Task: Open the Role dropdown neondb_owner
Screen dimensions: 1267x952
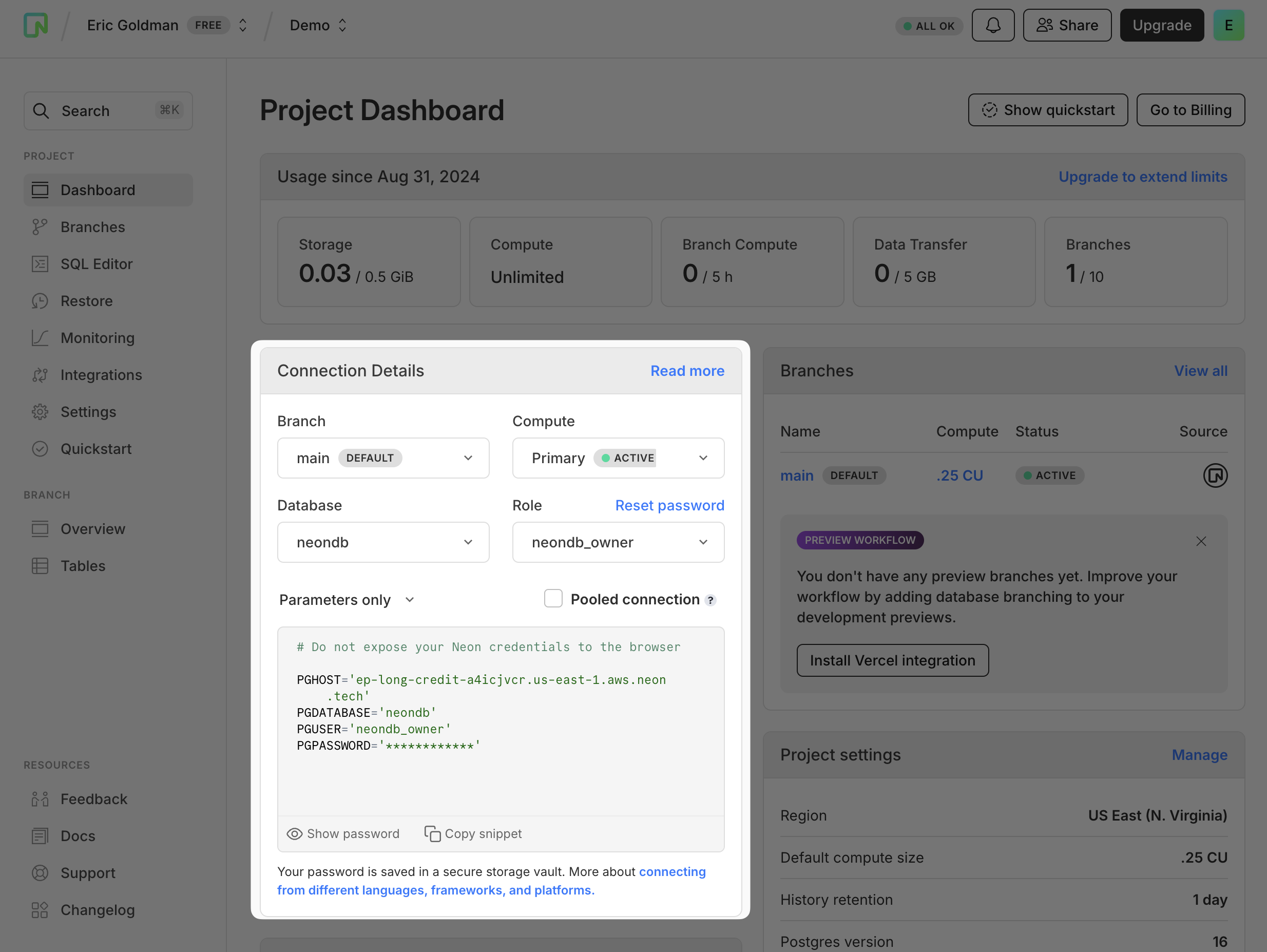Action: [x=618, y=542]
